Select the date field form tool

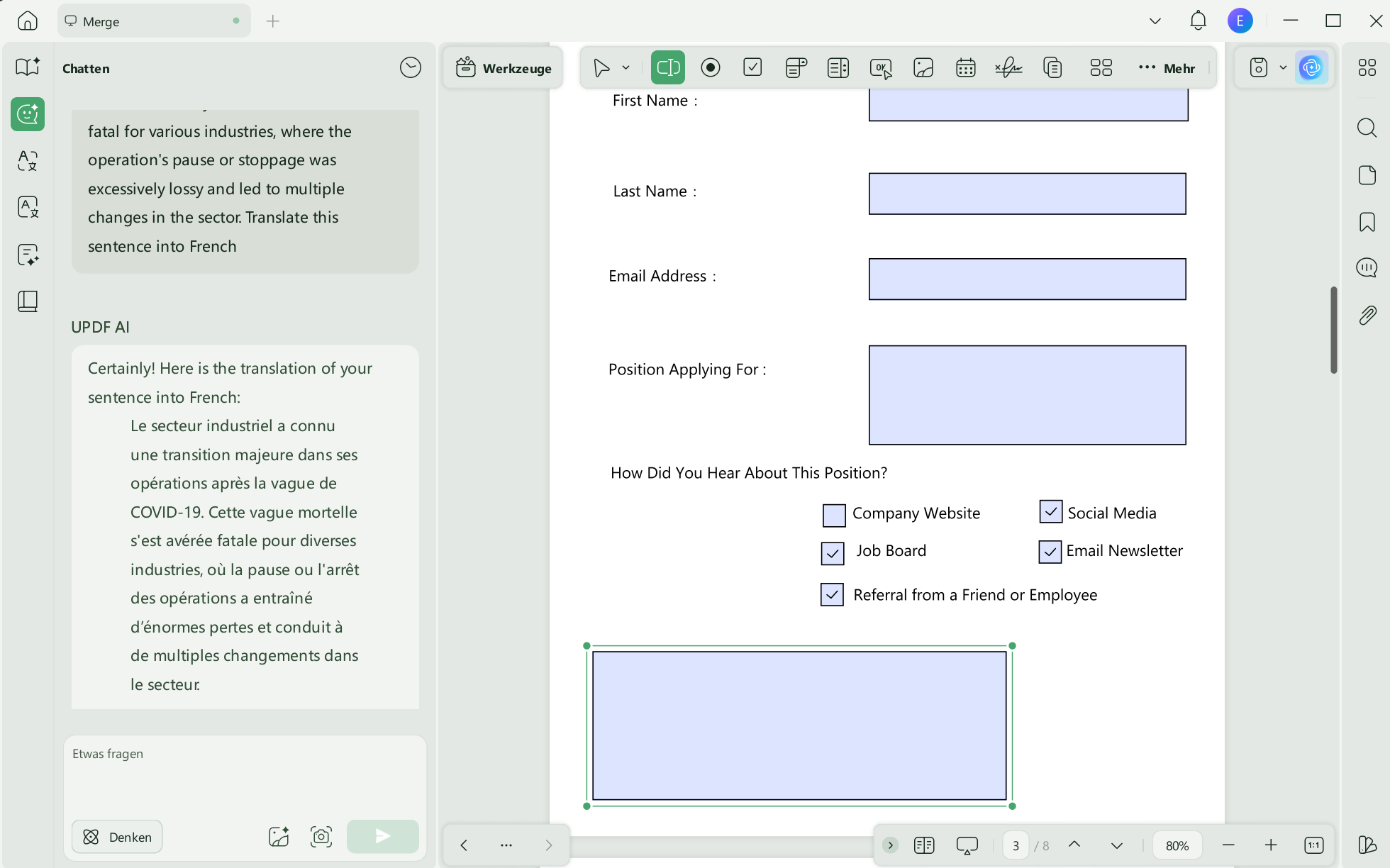[966, 67]
